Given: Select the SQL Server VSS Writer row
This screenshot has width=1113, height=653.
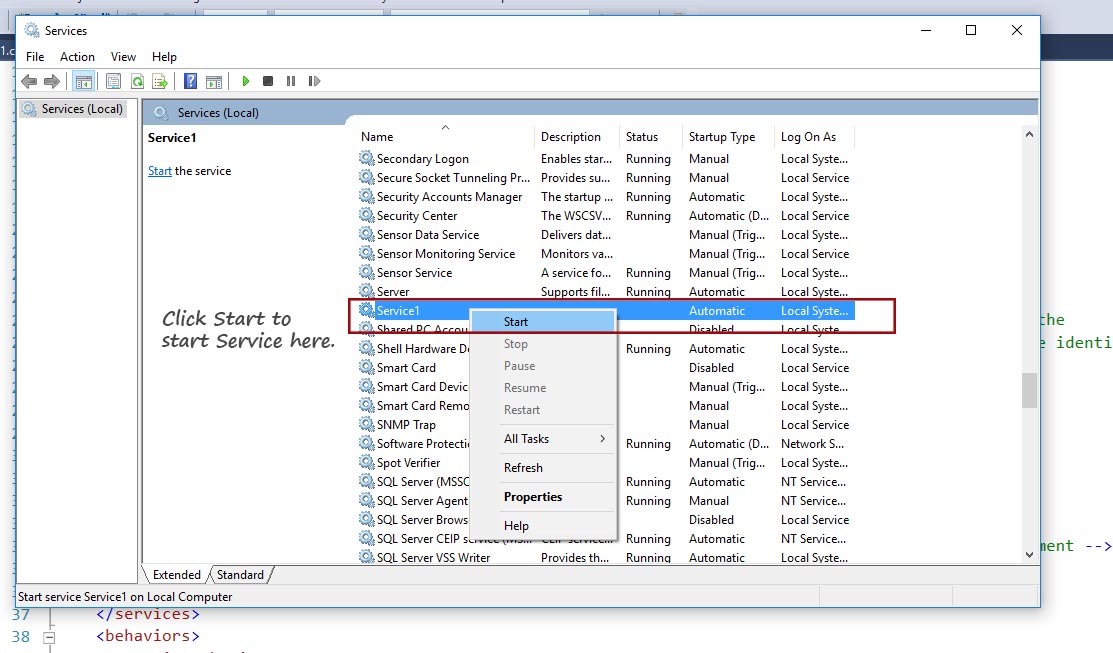Looking at the screenshot, I should 605,557.
